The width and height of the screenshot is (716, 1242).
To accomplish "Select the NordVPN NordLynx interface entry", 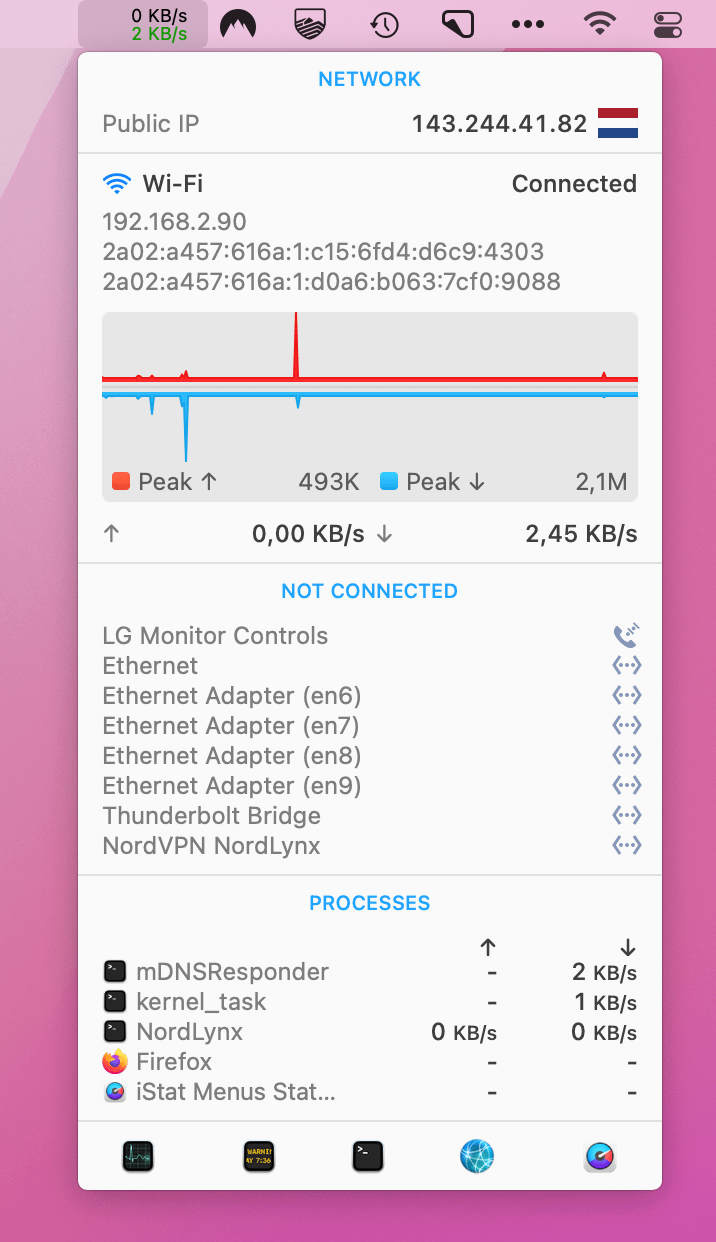I will pos(212,846).
